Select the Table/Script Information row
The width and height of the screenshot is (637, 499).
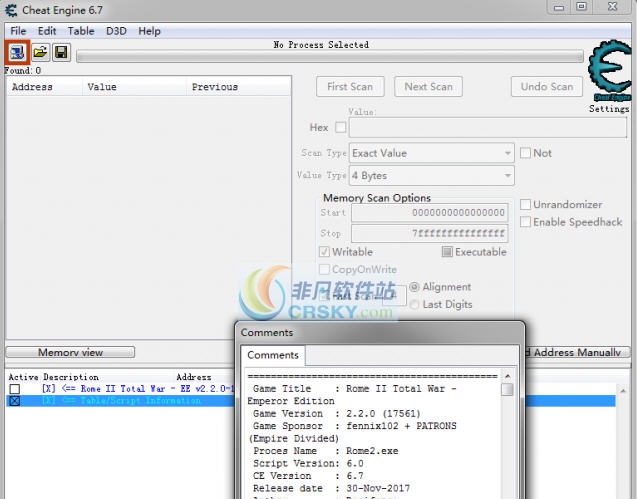pos(121,401)
